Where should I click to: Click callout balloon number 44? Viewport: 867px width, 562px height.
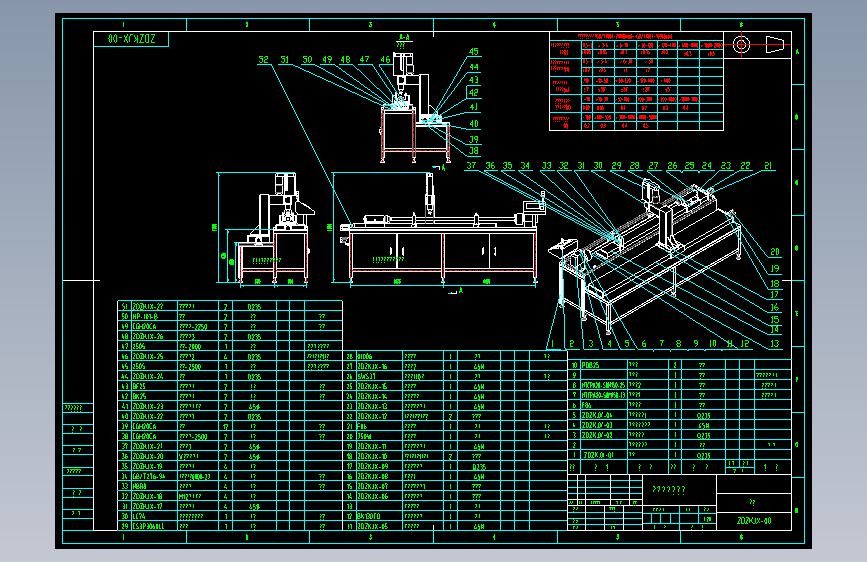[x=474, y=67]
